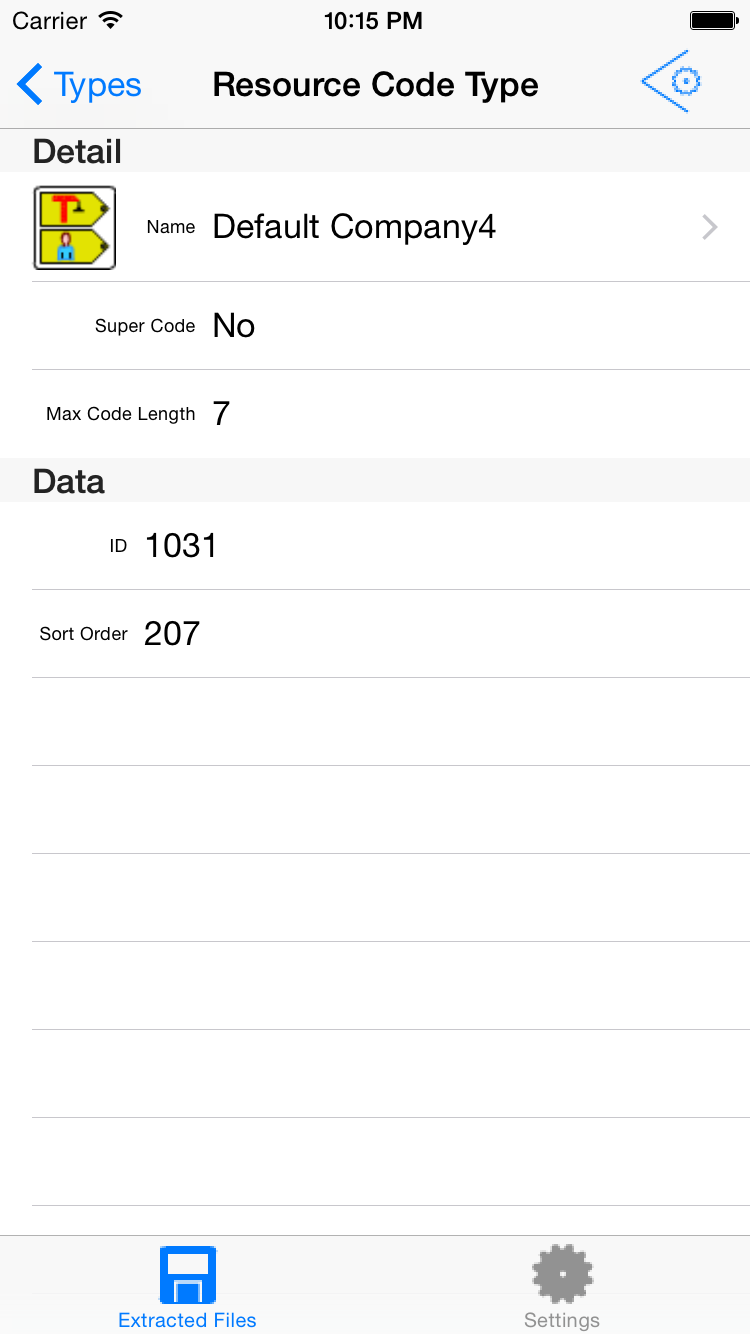Tap the blue floppy disk icon
This screenshot has height=1334, width=750.
coord(188,1275)
